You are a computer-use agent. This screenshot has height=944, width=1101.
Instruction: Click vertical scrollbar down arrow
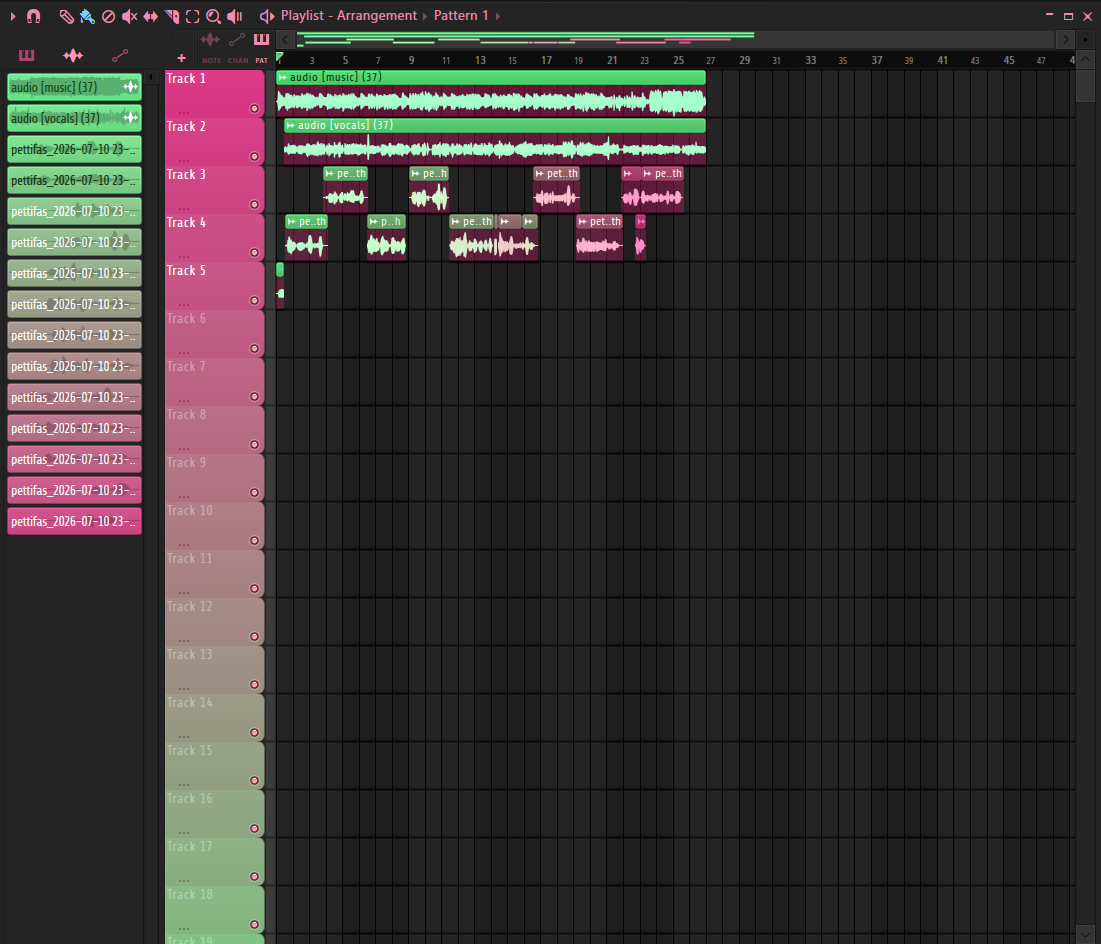tap(1086, 935)
